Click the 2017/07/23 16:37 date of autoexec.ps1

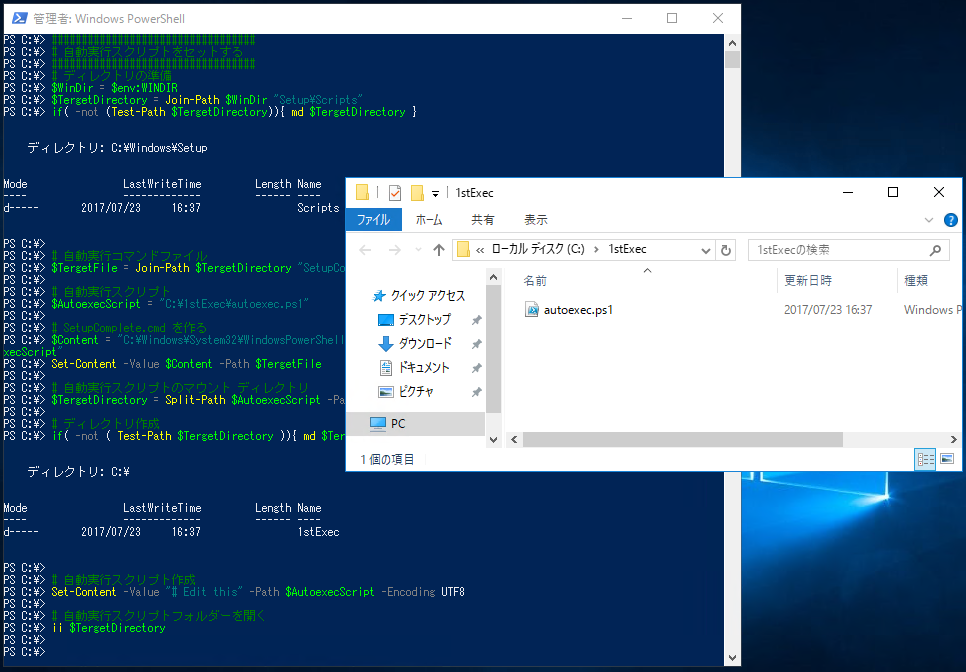pyautogui.click(x=828, y=310)
